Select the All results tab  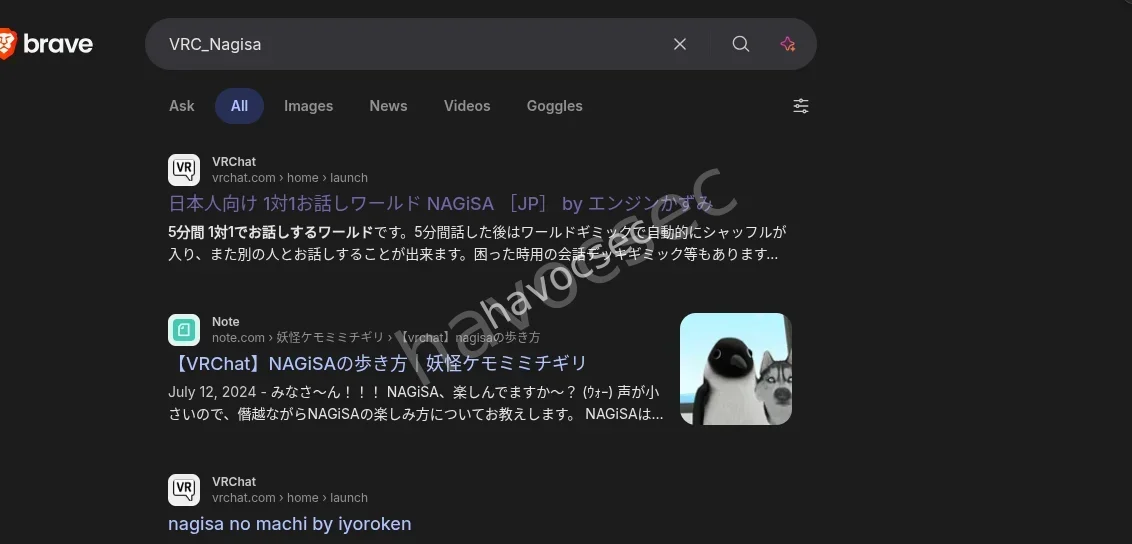pyautogui.click(x=239, y=106)
